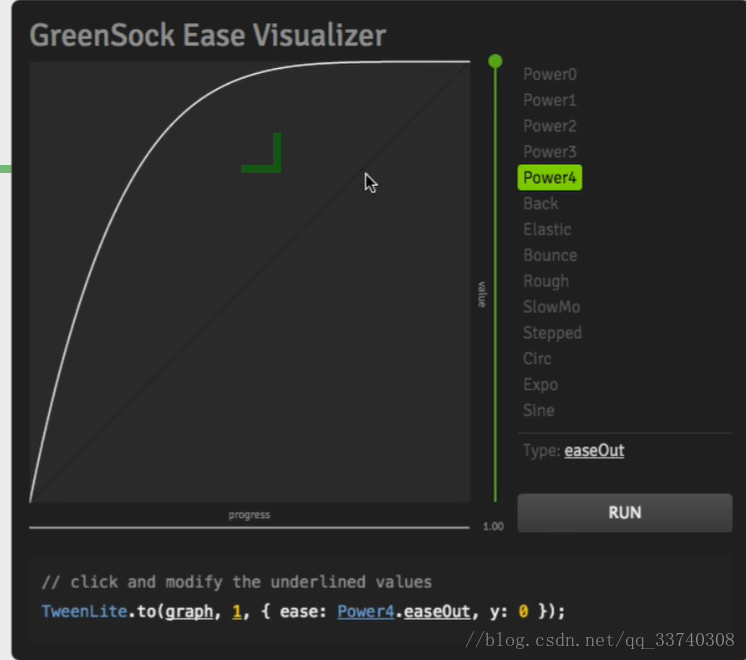
Task: Click the 'TweenLite' text in the code
Action: pos(84,611)
